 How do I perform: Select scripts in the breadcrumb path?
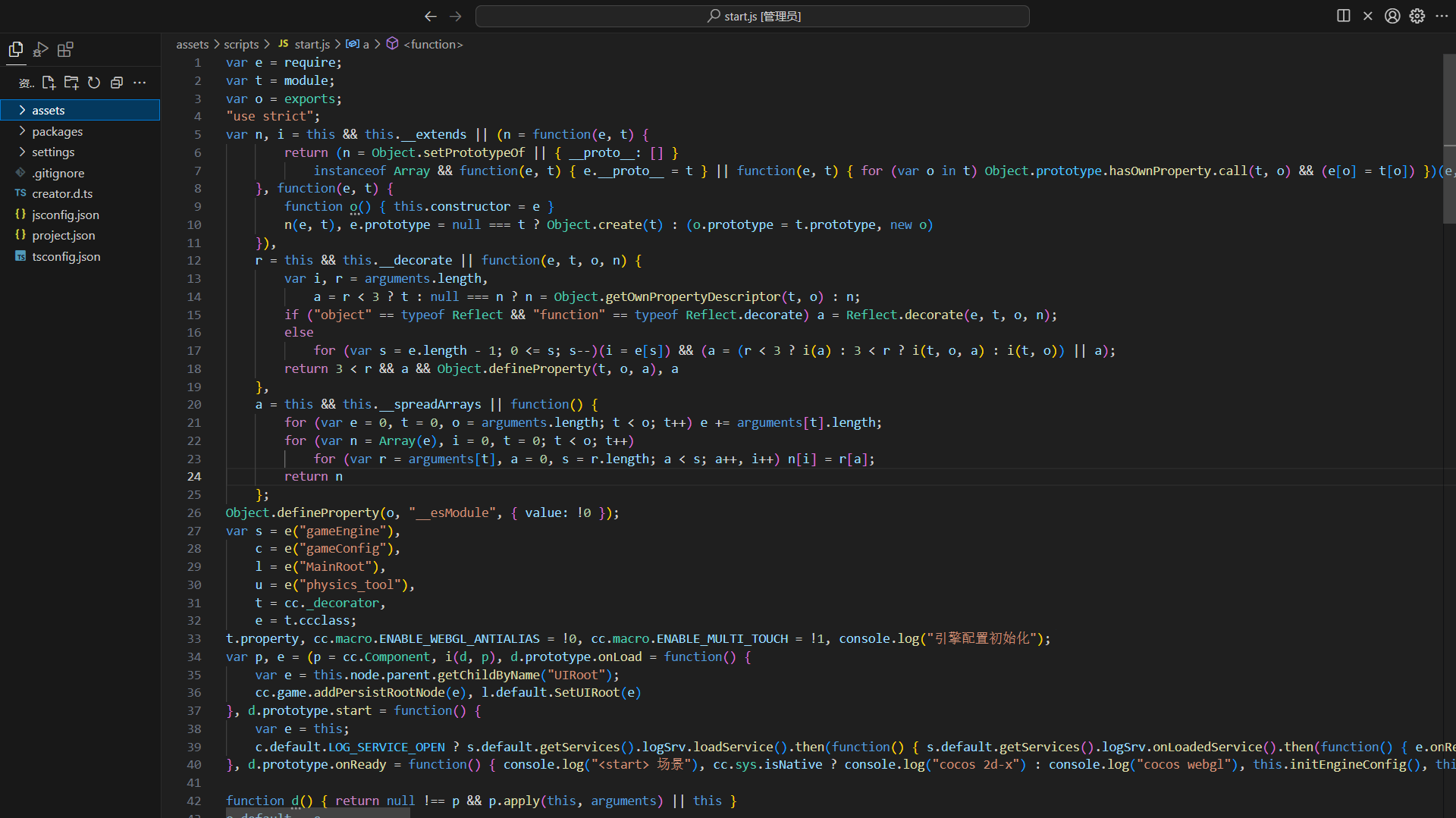click(x=241, y=45)
